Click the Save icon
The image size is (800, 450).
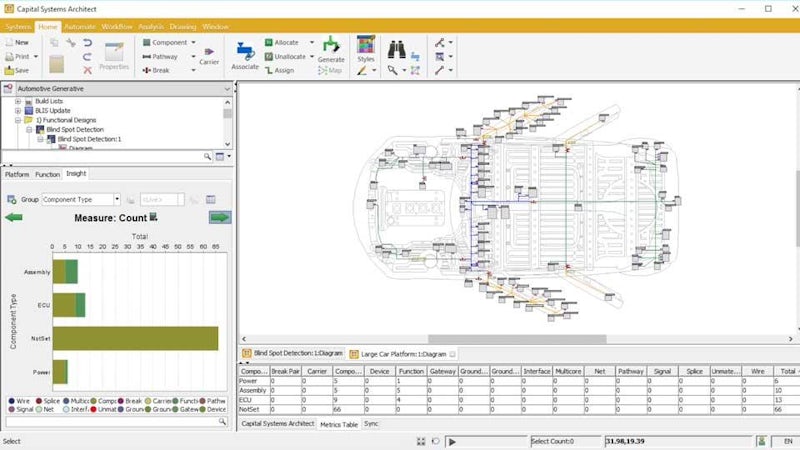coord(16,70)
